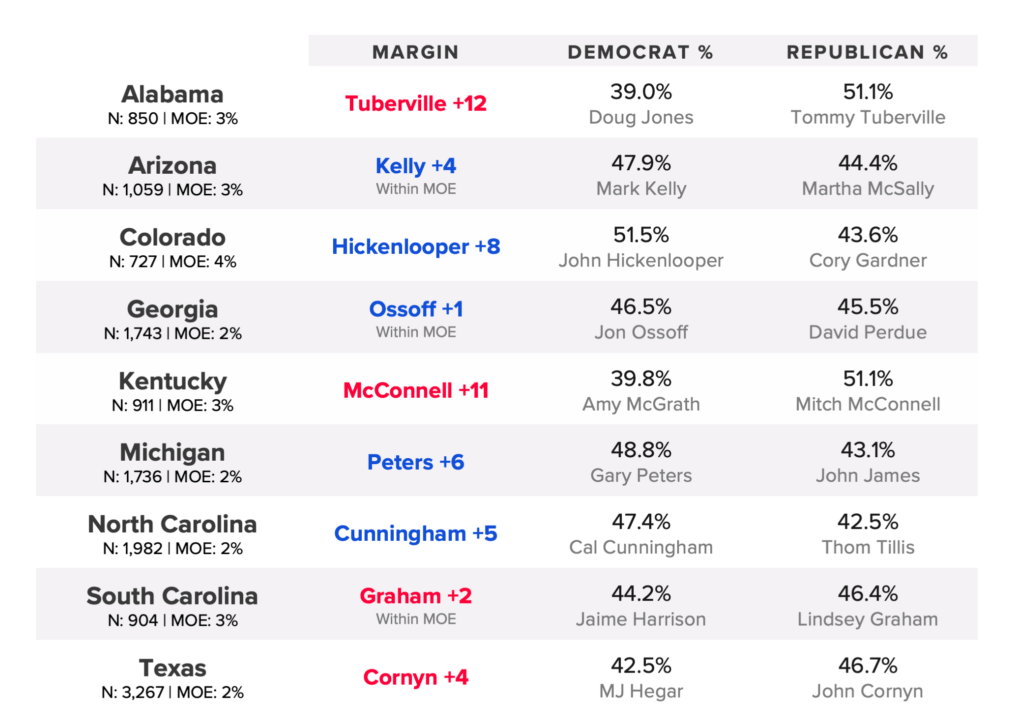Viewport: 1013px width, 718px height.
Task: Select the Michigan state label
Action: point(172,453)
